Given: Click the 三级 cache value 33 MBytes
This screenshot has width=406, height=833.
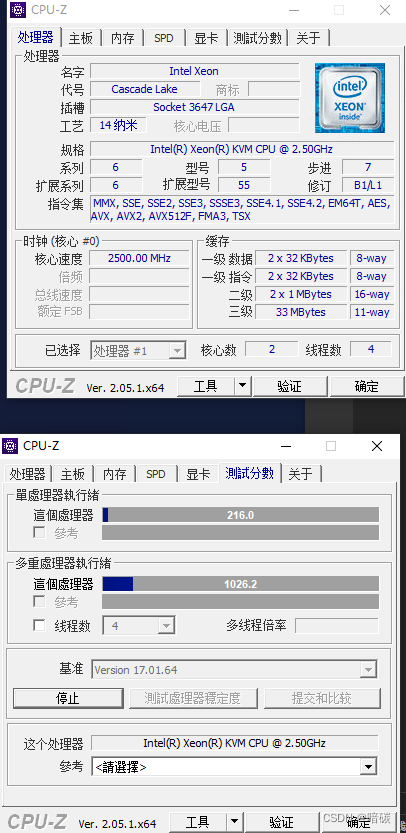Looking at the screenshot, I should (301, 312).
